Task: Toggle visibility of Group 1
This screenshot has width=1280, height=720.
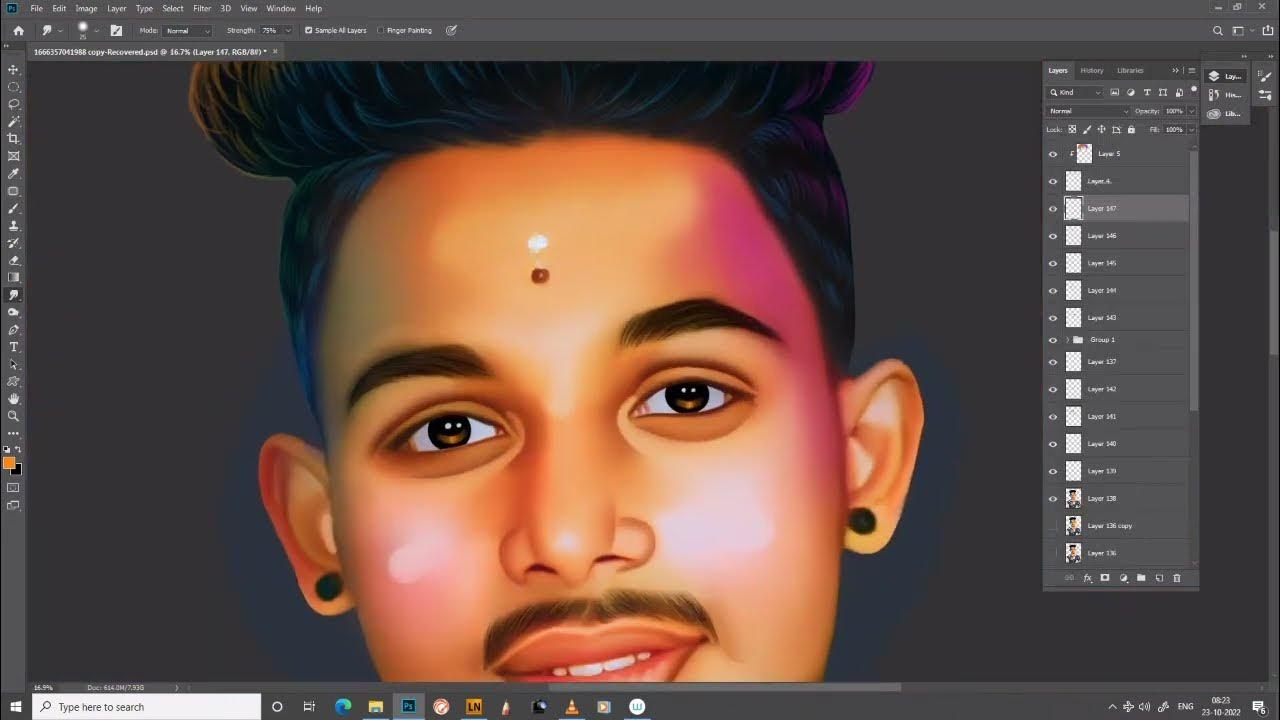Action: click(1053, 340)
